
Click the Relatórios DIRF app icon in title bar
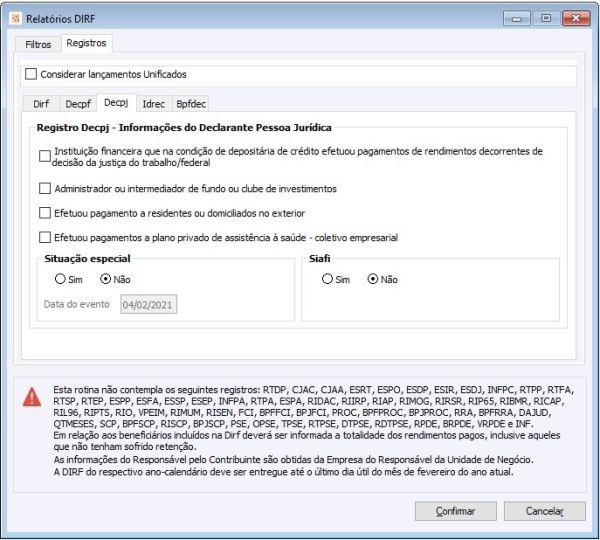click(x=16, y=18)
